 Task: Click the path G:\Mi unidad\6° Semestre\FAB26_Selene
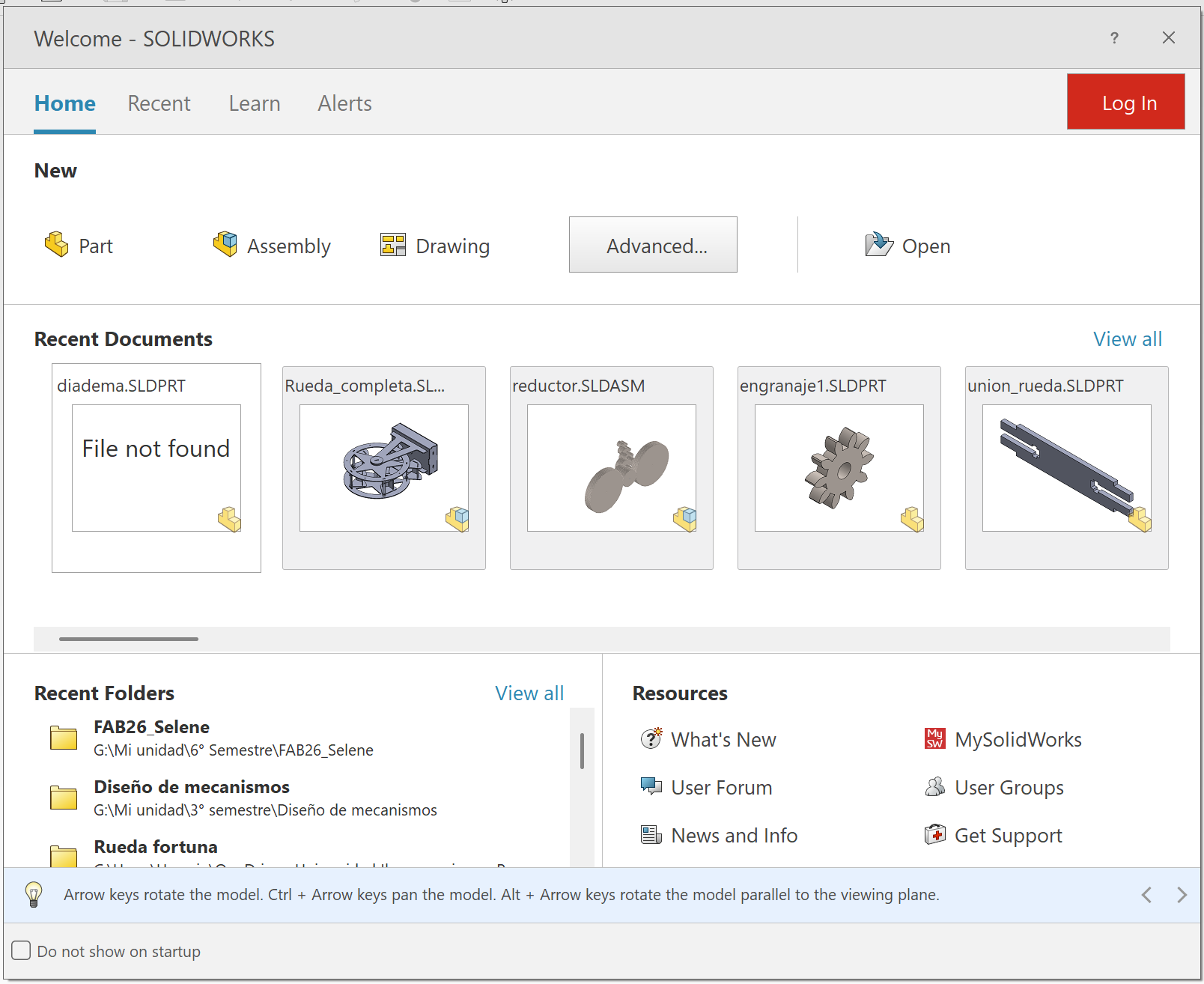234,750
